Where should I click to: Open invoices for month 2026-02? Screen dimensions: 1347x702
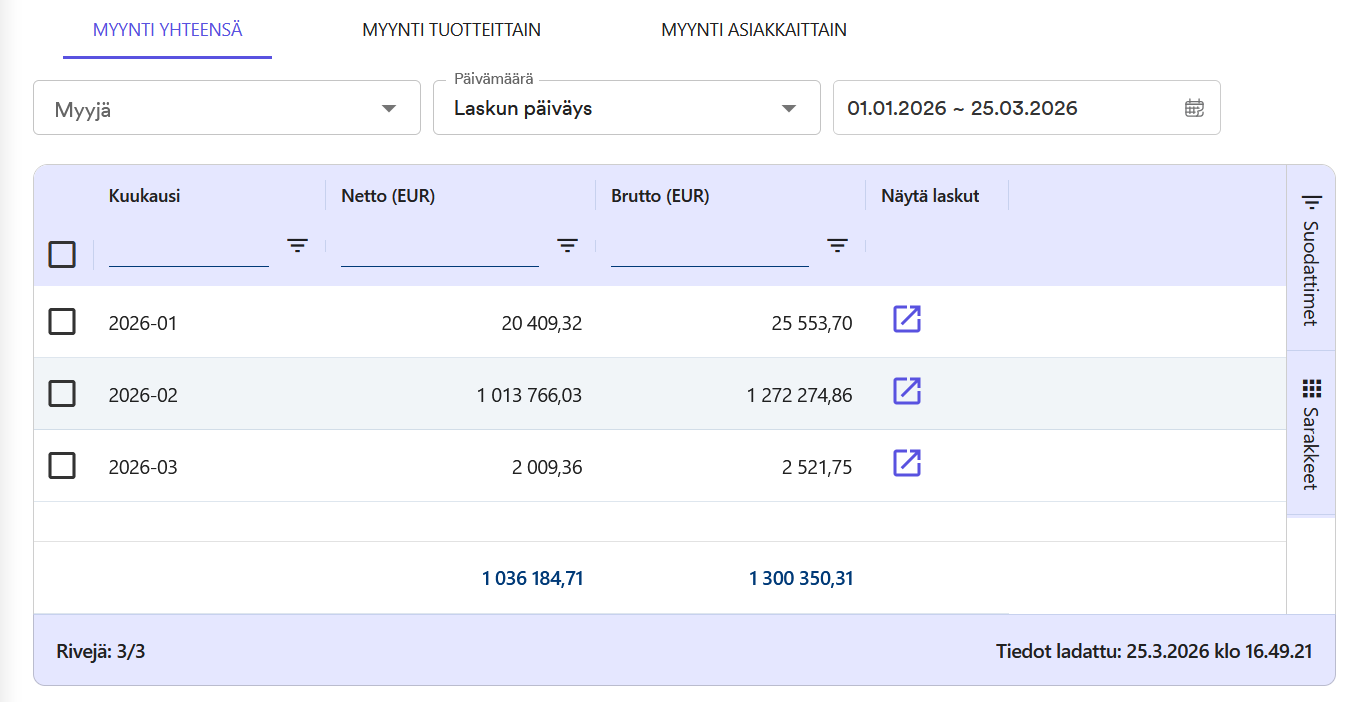[906, 391]
